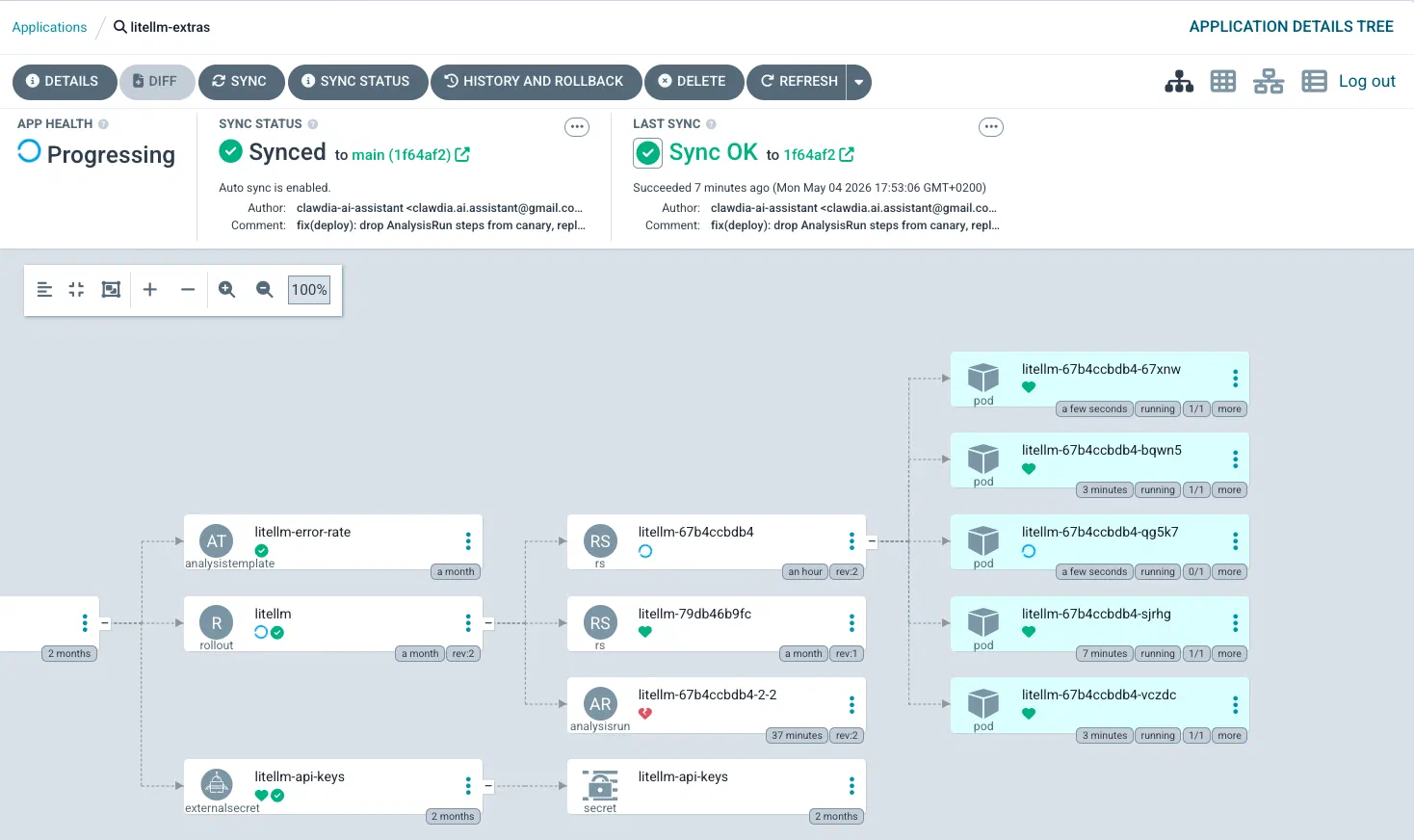1414x840 pixels.
Task: Open the Sync Status ellipsis menu
Action: click(x=577, y=127)
